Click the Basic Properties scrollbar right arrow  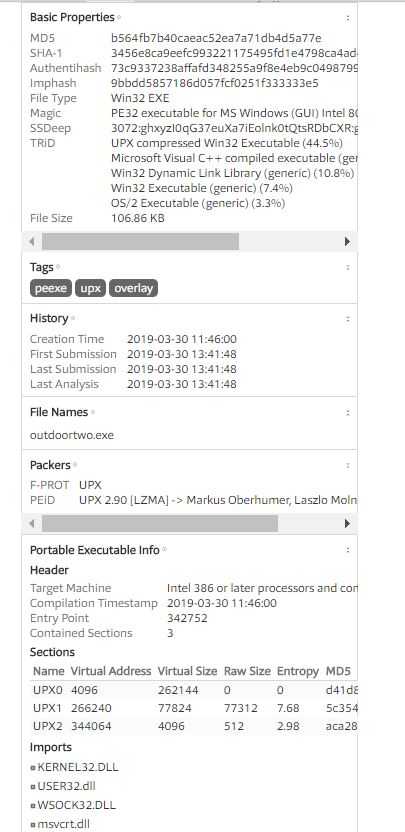(x=347, y=241)
